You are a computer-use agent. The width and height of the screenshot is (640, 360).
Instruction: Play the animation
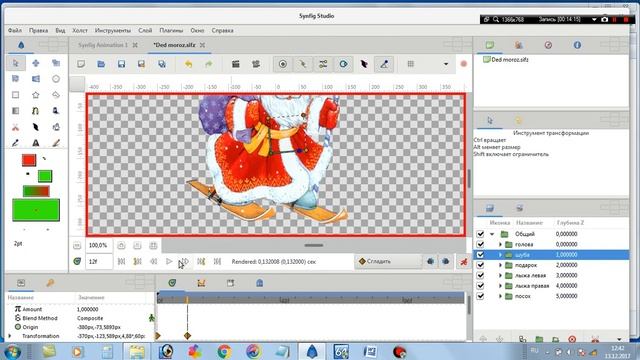(169, 262)
